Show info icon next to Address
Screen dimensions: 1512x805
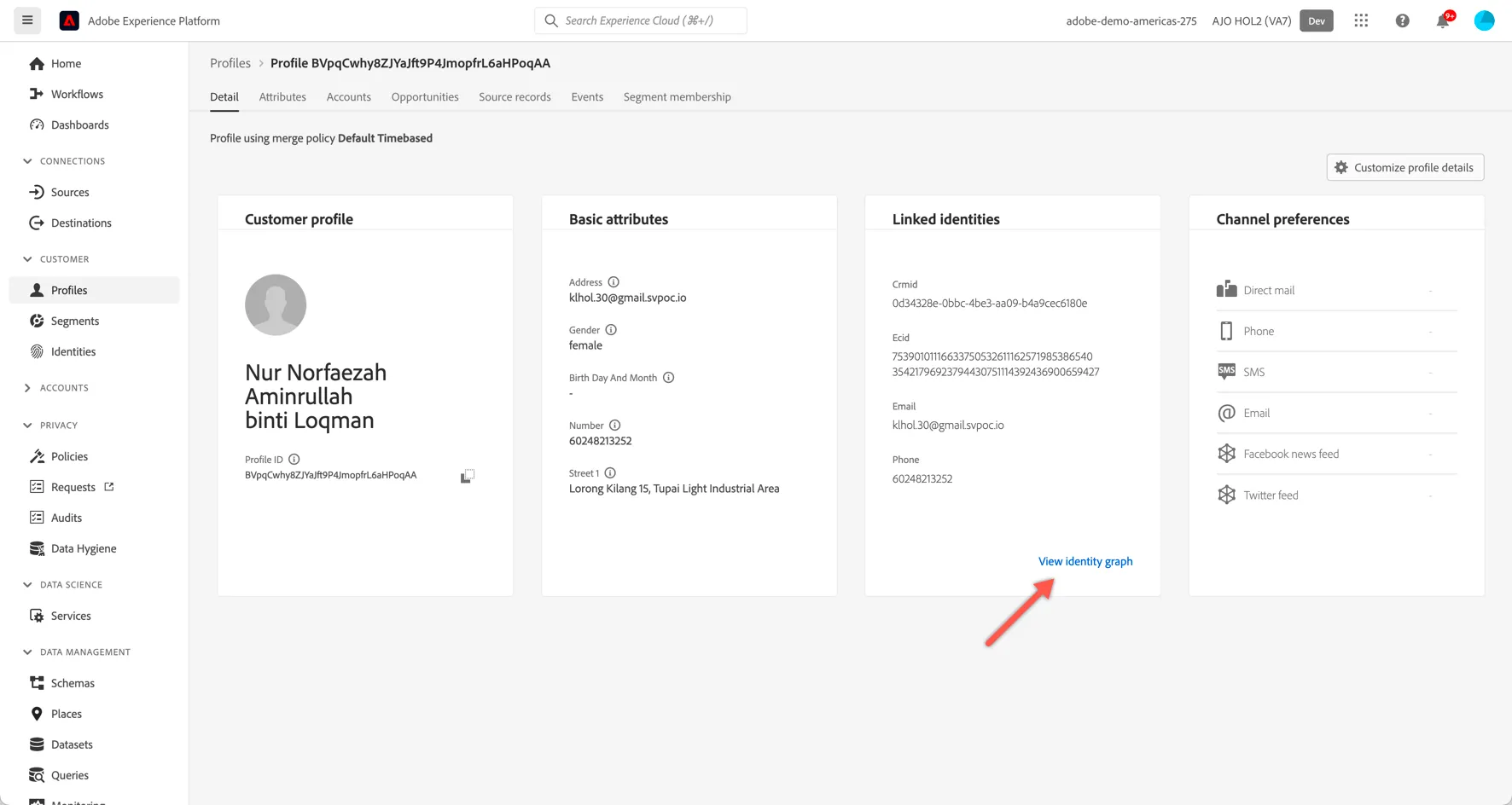pyautogui.click(x=614, y=282)
